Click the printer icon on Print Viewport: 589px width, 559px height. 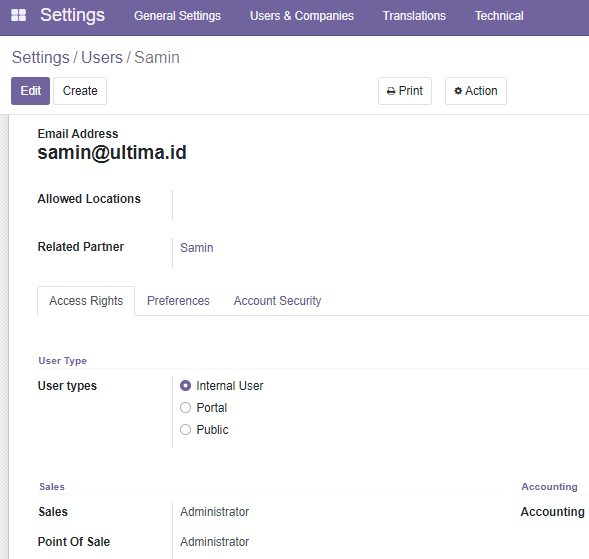pyautogui.click(x=391, y=91)
